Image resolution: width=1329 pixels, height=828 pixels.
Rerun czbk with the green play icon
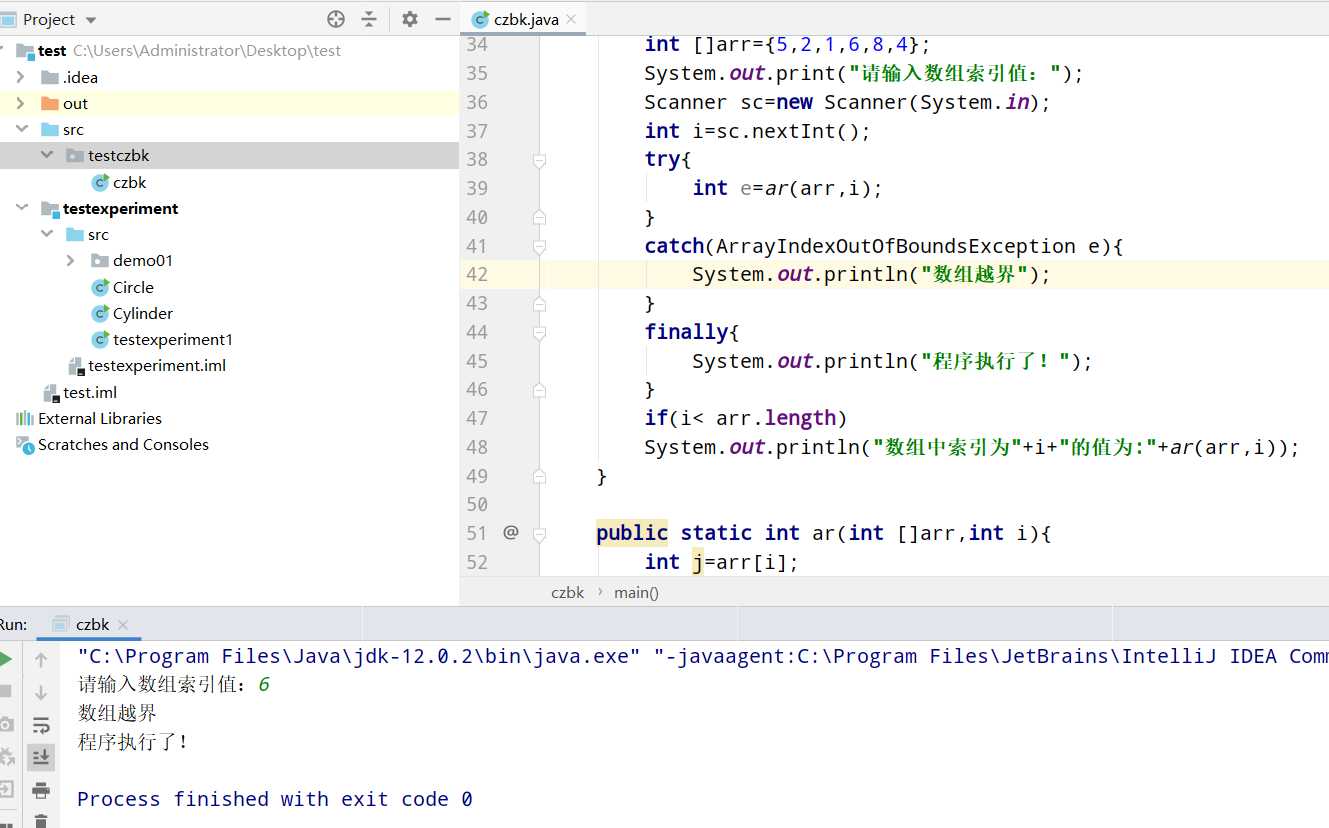click(5, 659)
